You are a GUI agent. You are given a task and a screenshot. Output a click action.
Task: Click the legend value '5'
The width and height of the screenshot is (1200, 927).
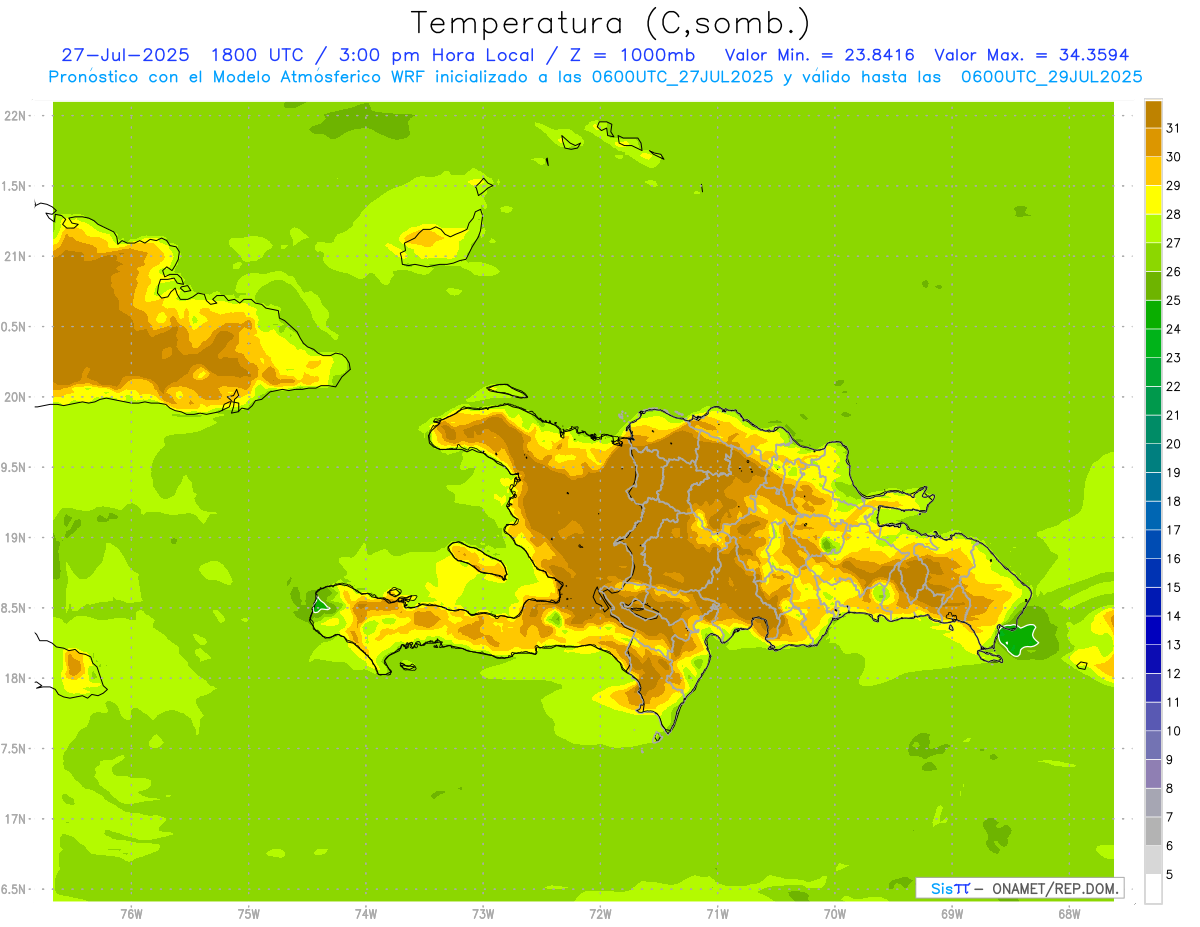pyautogui.click(x=1170, y=875)
